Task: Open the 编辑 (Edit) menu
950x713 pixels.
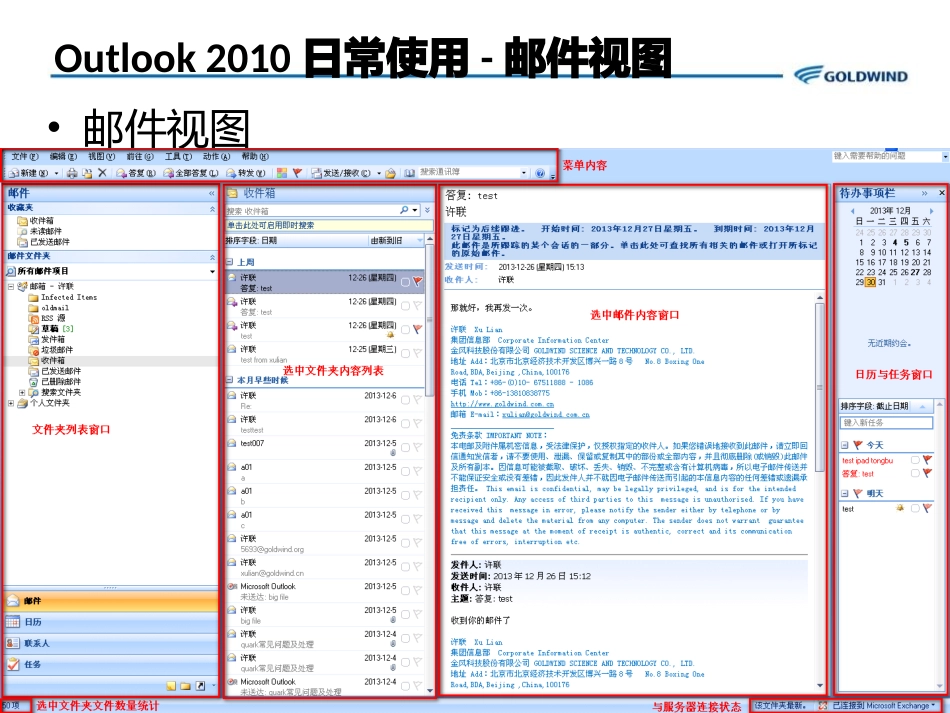Action: coord(63,157)
